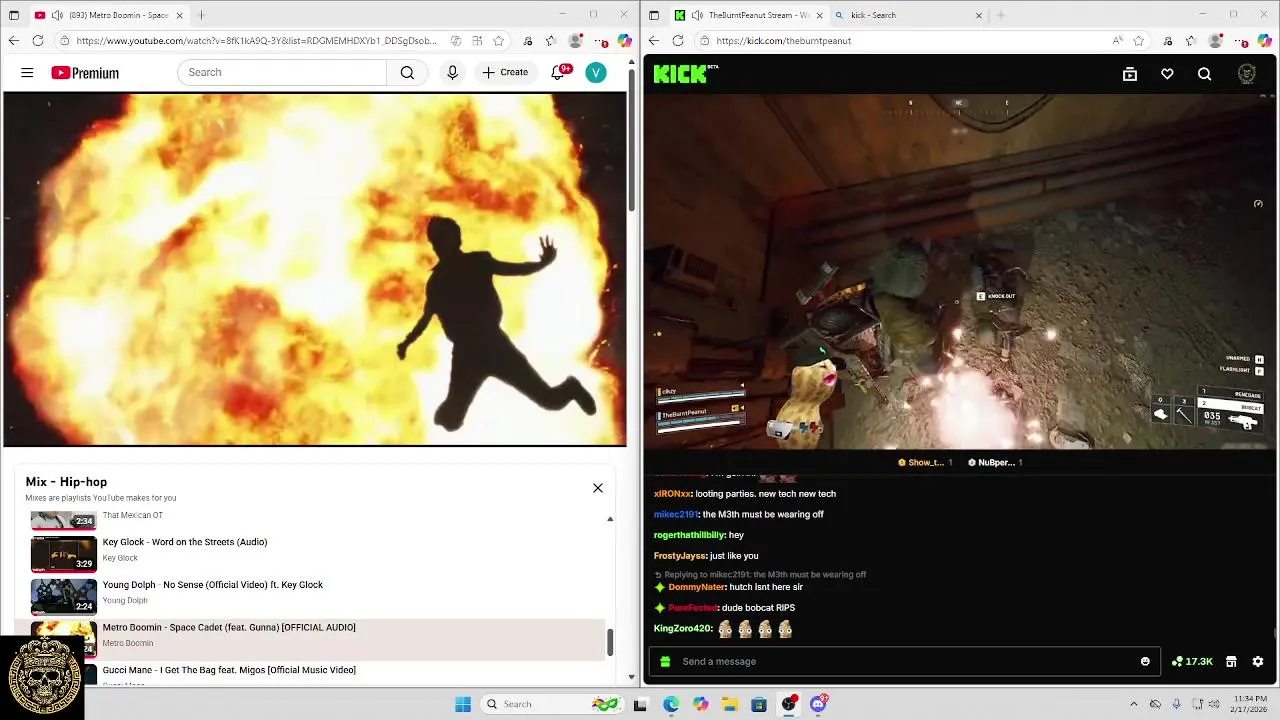Open the 17.3K channel points button
This screenshot has height=720, width=1280.
point(1192,661)
